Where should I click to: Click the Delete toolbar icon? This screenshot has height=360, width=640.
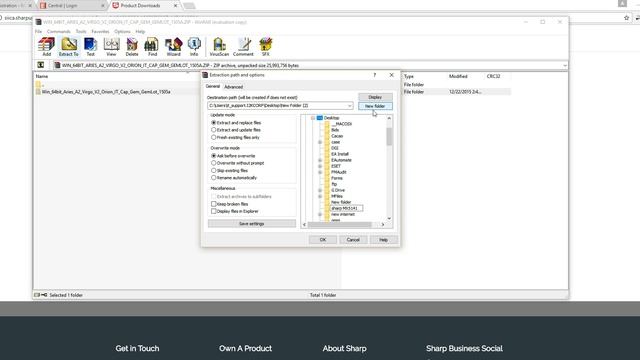pyautogui.click(x=132, y=47)
